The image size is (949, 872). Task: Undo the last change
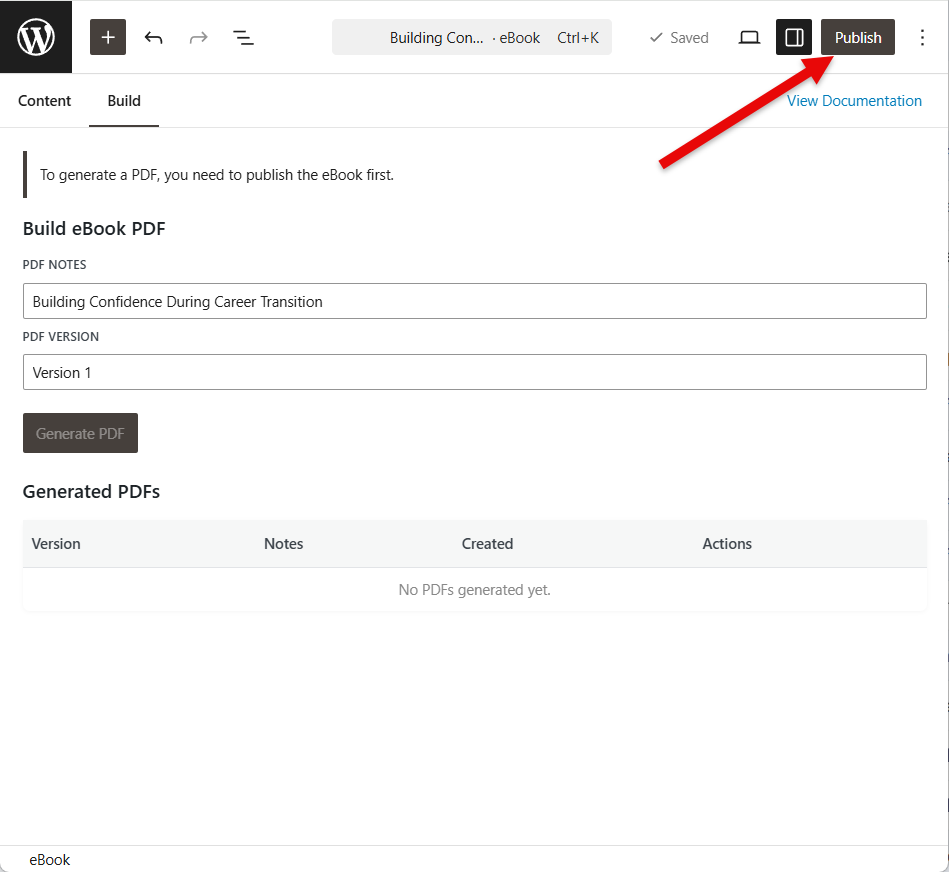point(153,37)
